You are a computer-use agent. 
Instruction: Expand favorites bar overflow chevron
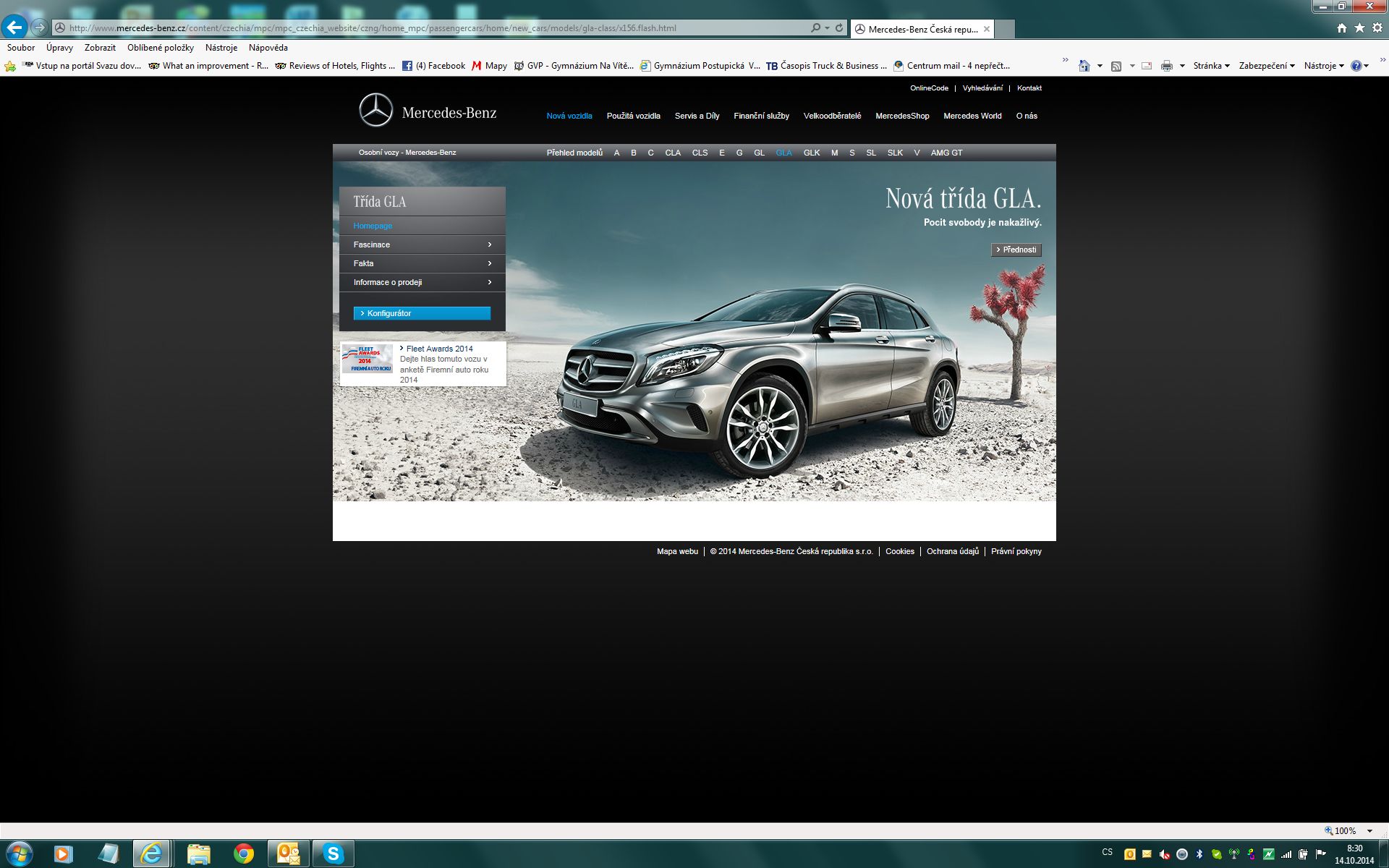click(1065, 60)
